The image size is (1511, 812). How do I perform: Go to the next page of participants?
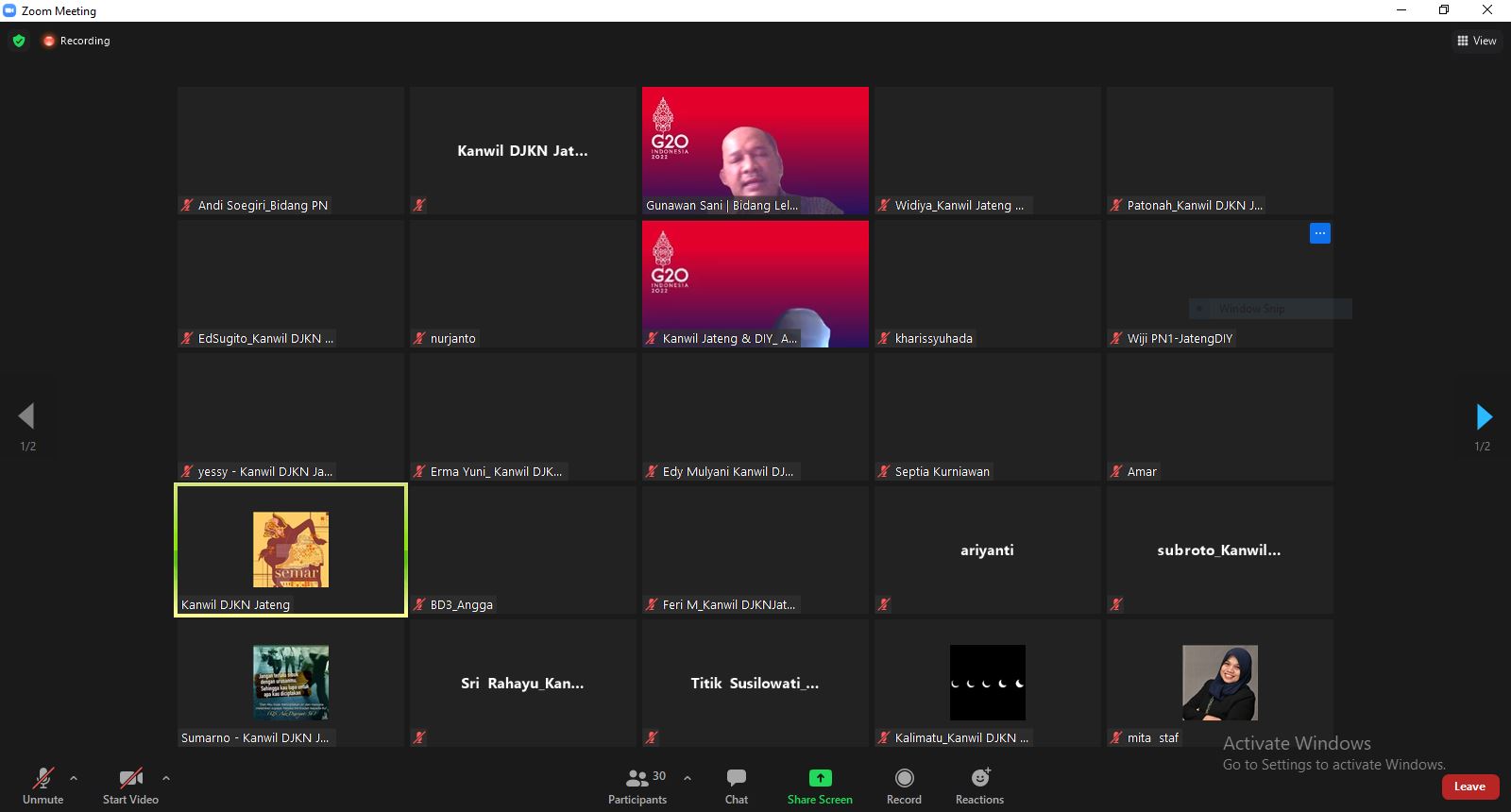[x=1483, y=416]
